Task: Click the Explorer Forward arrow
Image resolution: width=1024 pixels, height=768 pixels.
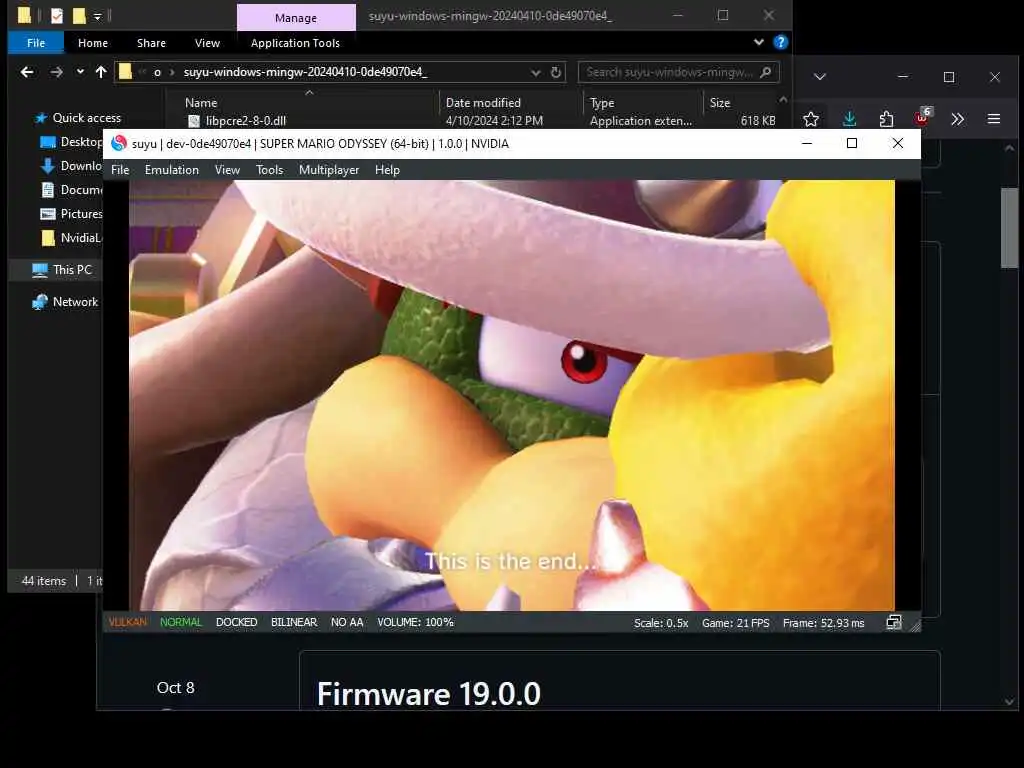Action: point(57,72)
